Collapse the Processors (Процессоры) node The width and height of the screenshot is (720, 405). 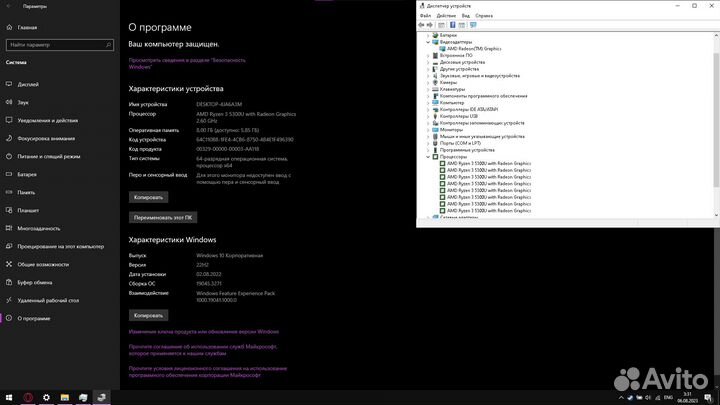pos(428,157)
